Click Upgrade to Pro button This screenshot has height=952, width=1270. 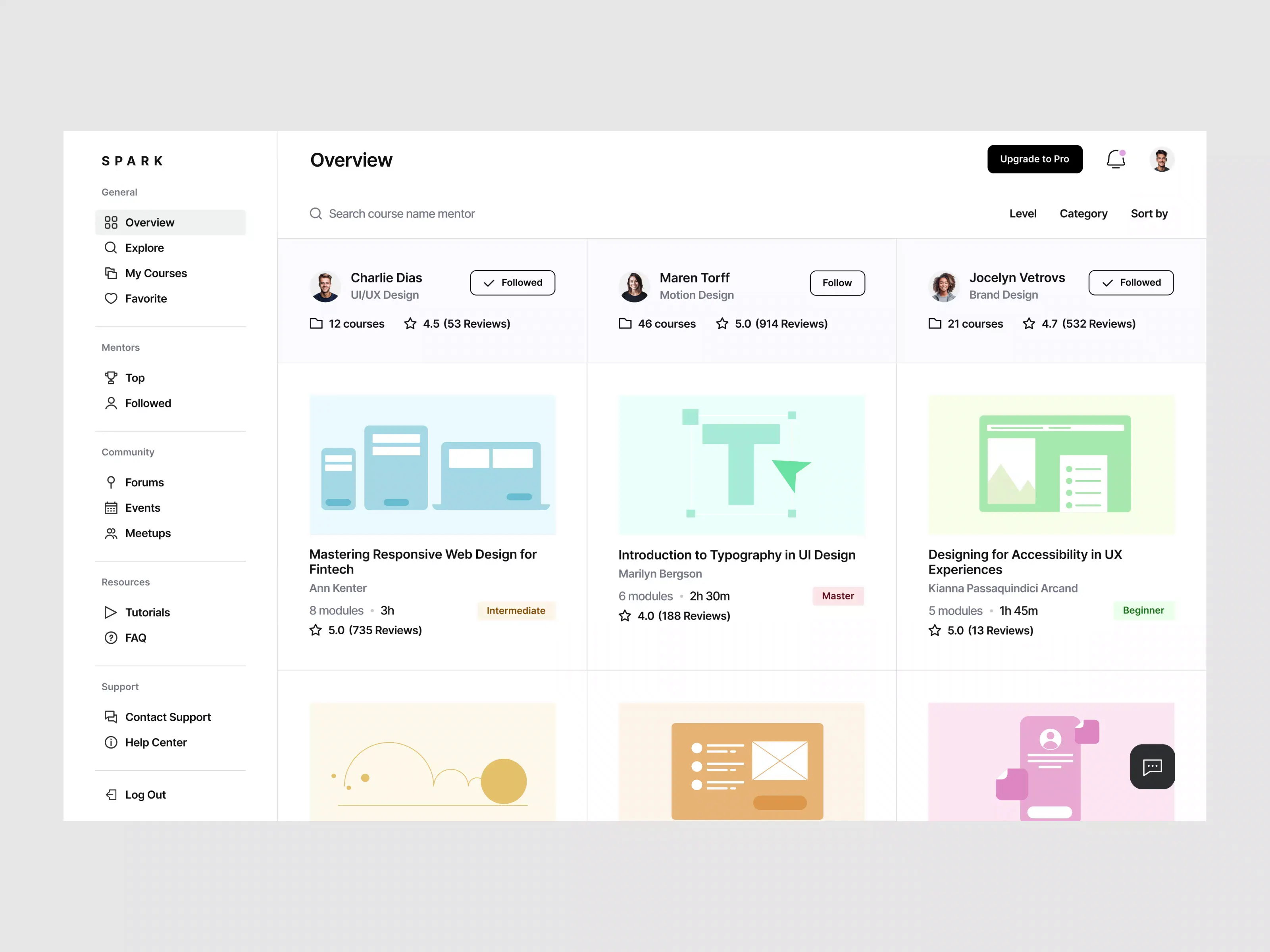click(x=1035, y=159)
